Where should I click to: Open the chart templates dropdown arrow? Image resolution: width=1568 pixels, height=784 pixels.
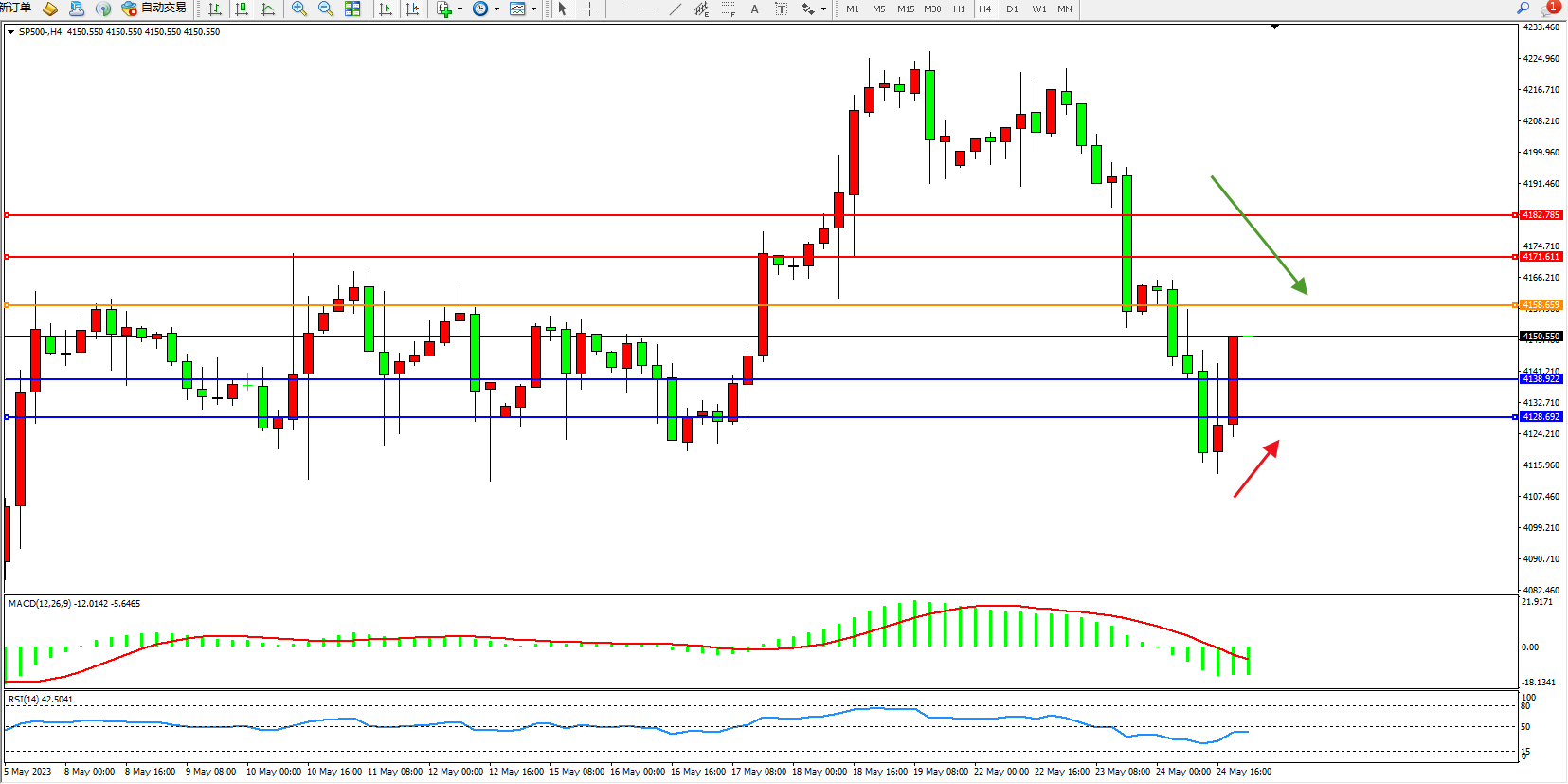pyautogui.click(x=534, y=9)
